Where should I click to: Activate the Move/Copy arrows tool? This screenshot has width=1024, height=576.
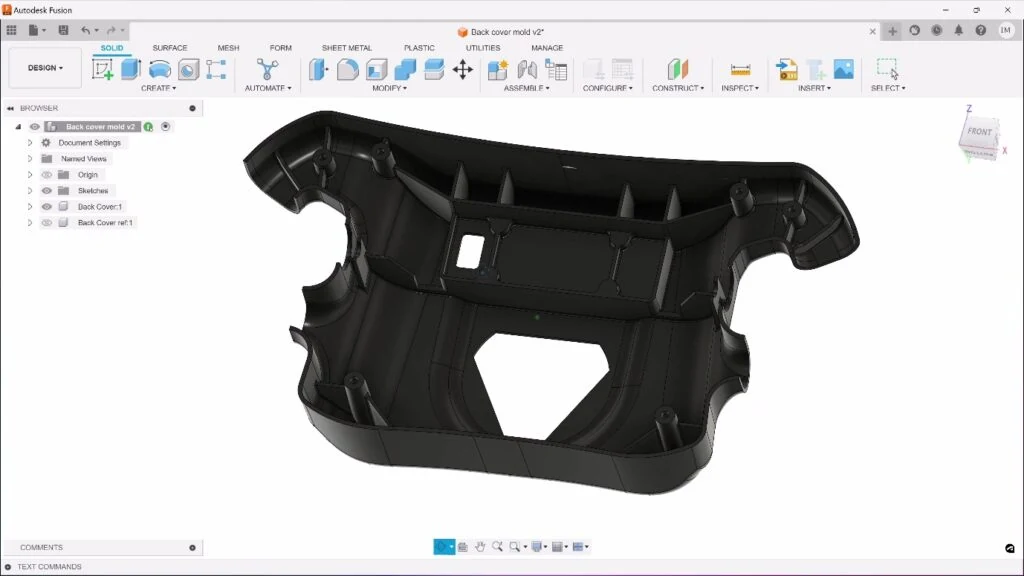point(462,69)
